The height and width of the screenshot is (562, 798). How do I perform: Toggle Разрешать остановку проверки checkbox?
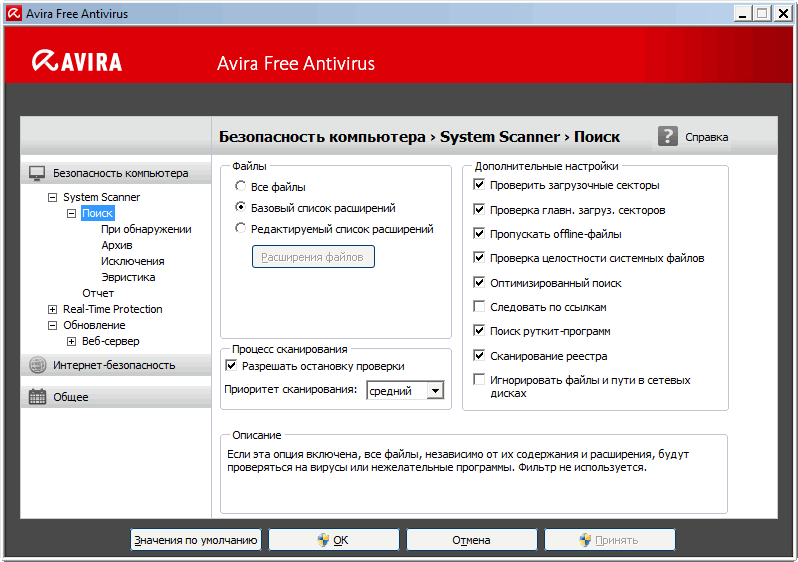click(x=232, y=367)
